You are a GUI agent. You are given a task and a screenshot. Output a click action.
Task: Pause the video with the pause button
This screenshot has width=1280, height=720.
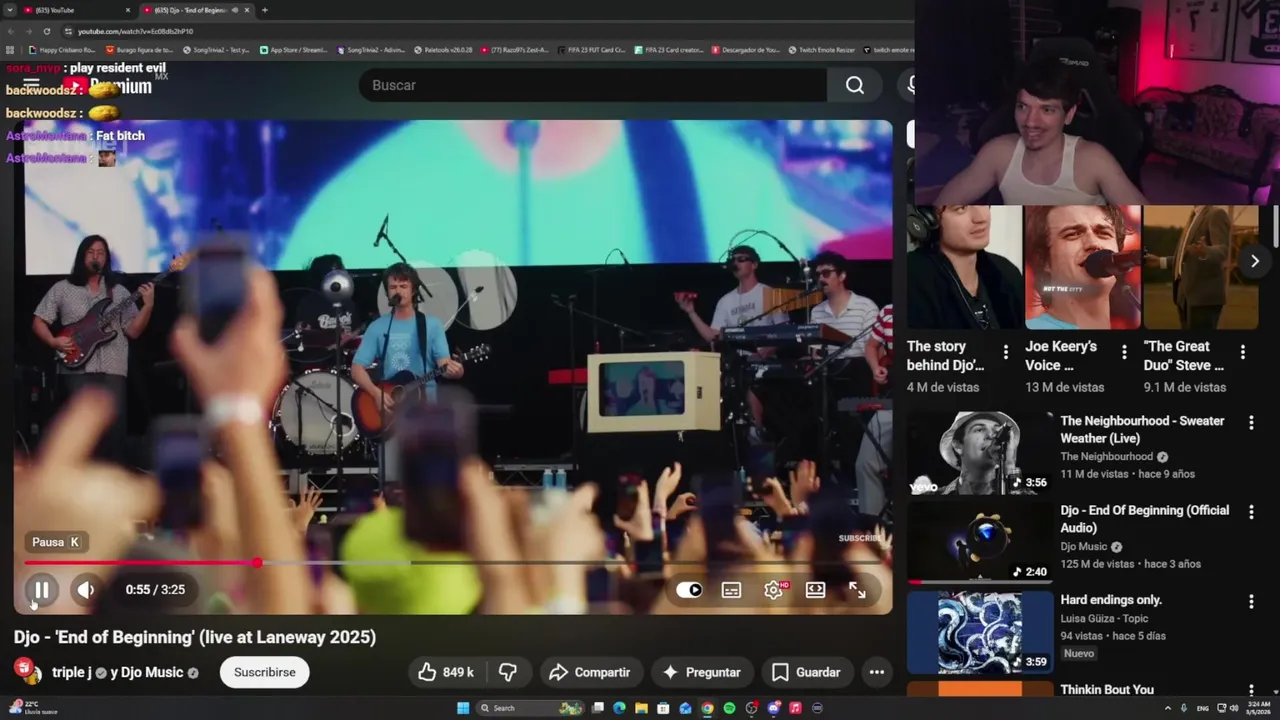coord(41,590)
